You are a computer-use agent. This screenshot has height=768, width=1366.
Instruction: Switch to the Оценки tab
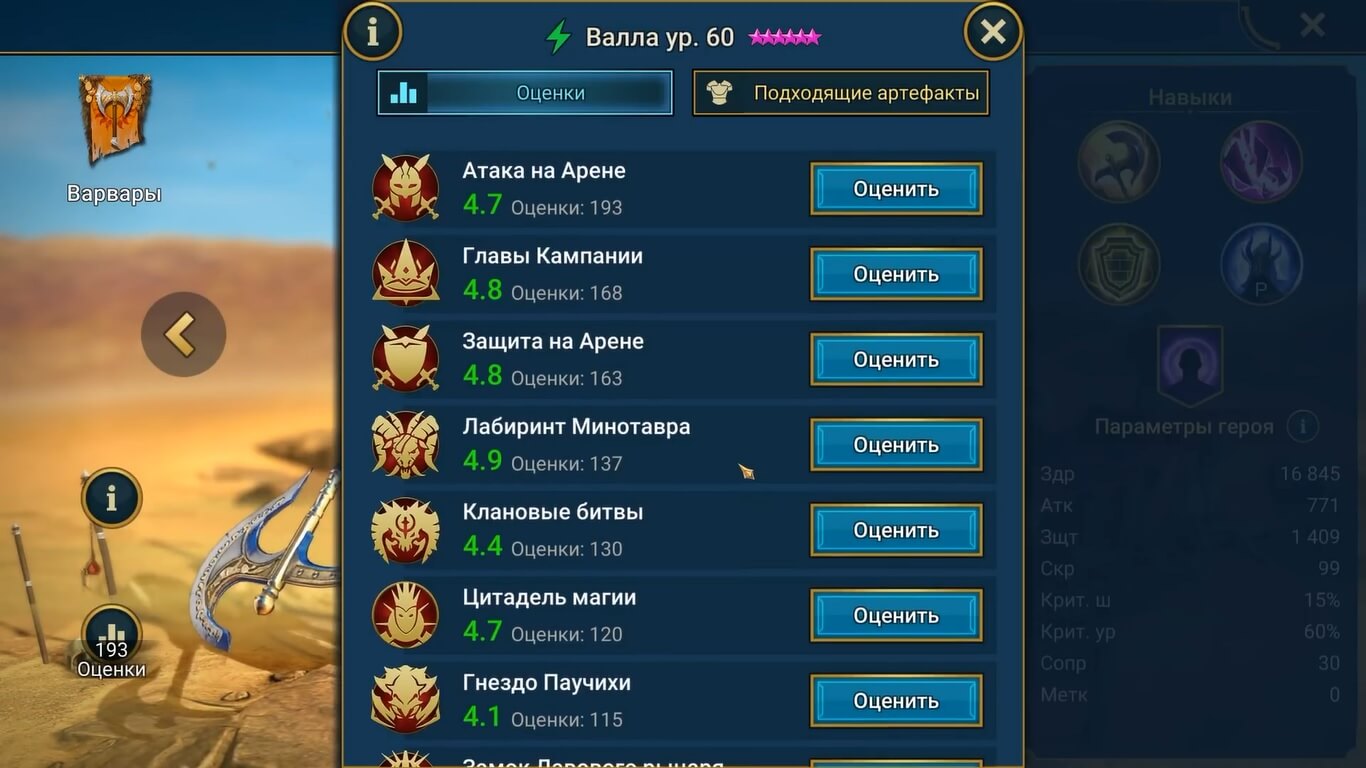pos(525,93)
